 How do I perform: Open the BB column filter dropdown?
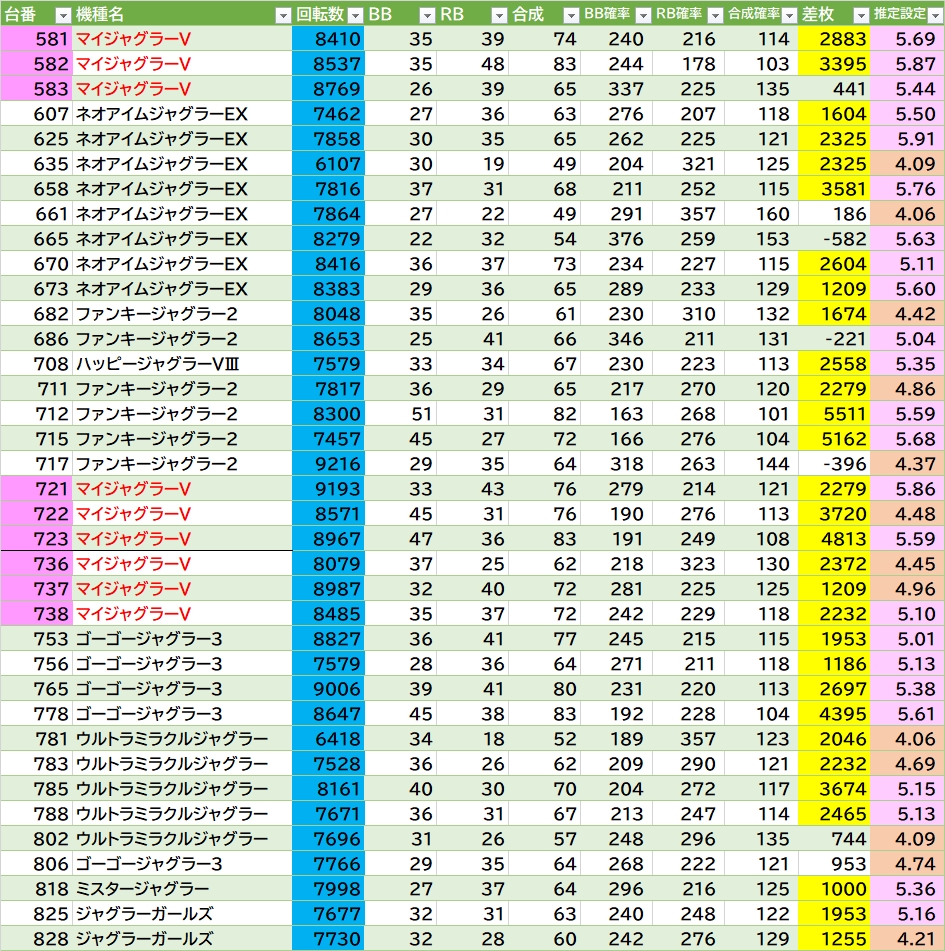pos(427,15)
